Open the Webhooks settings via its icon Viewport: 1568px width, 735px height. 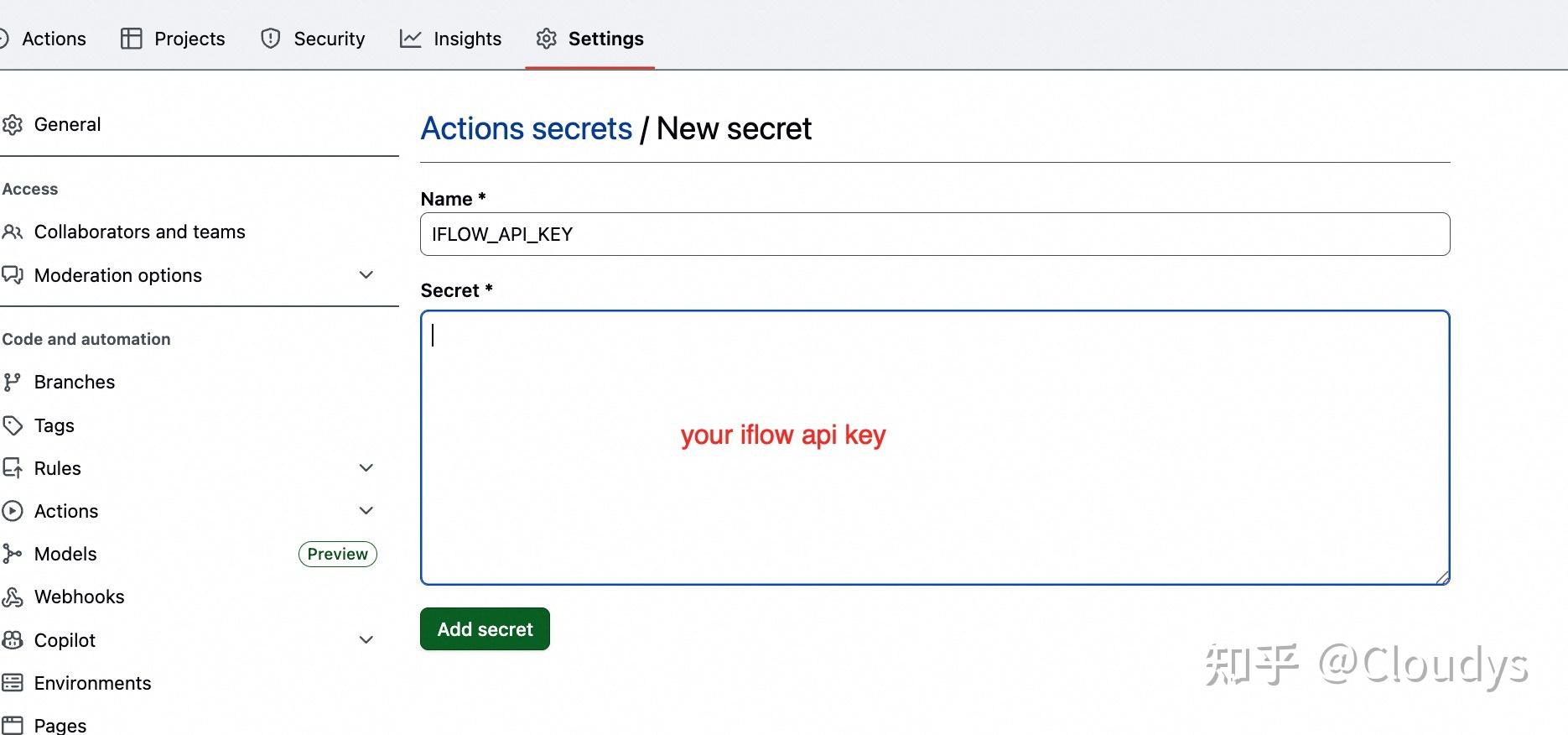[13, 597]
